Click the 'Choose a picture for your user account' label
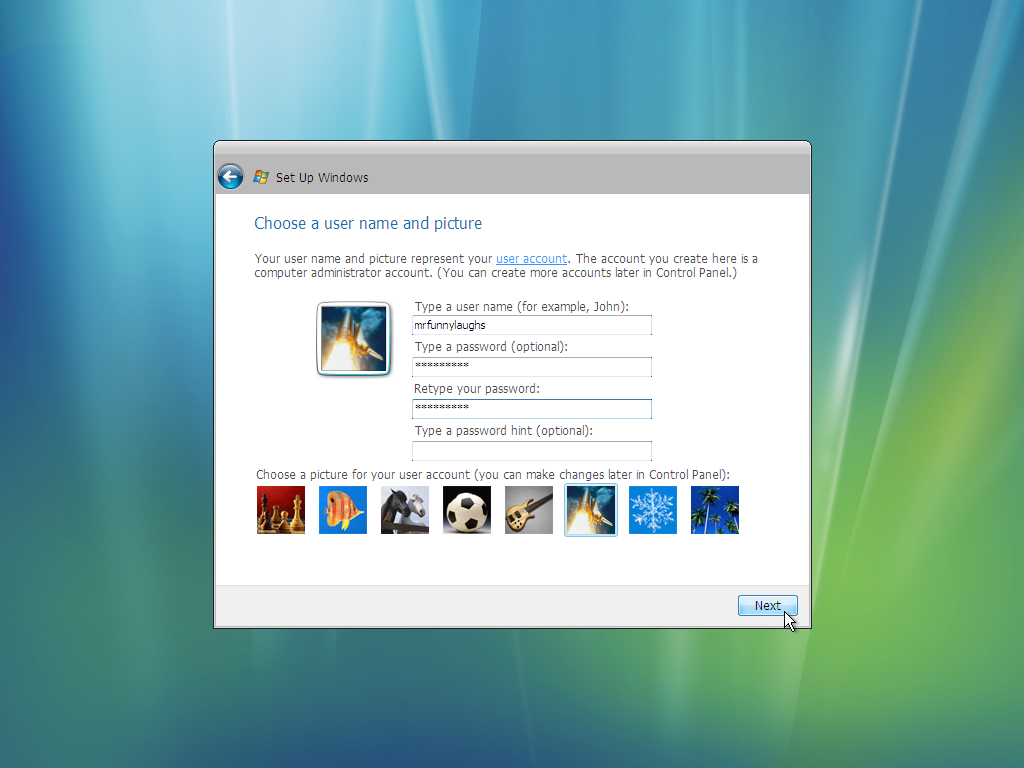Screen dimensions: 1024x768 tap(492, 475)
